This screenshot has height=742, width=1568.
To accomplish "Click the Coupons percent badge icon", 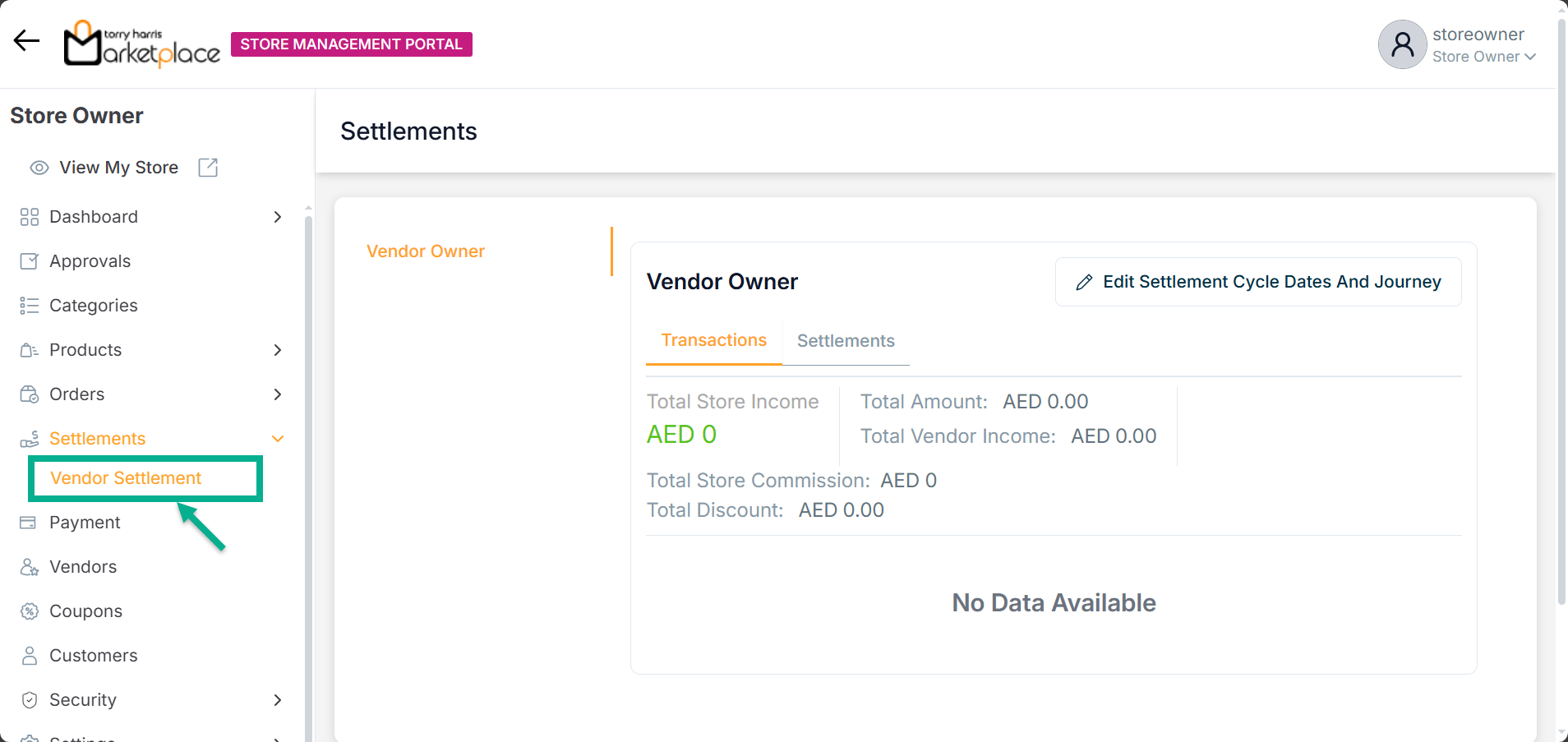I will point(30,611).
